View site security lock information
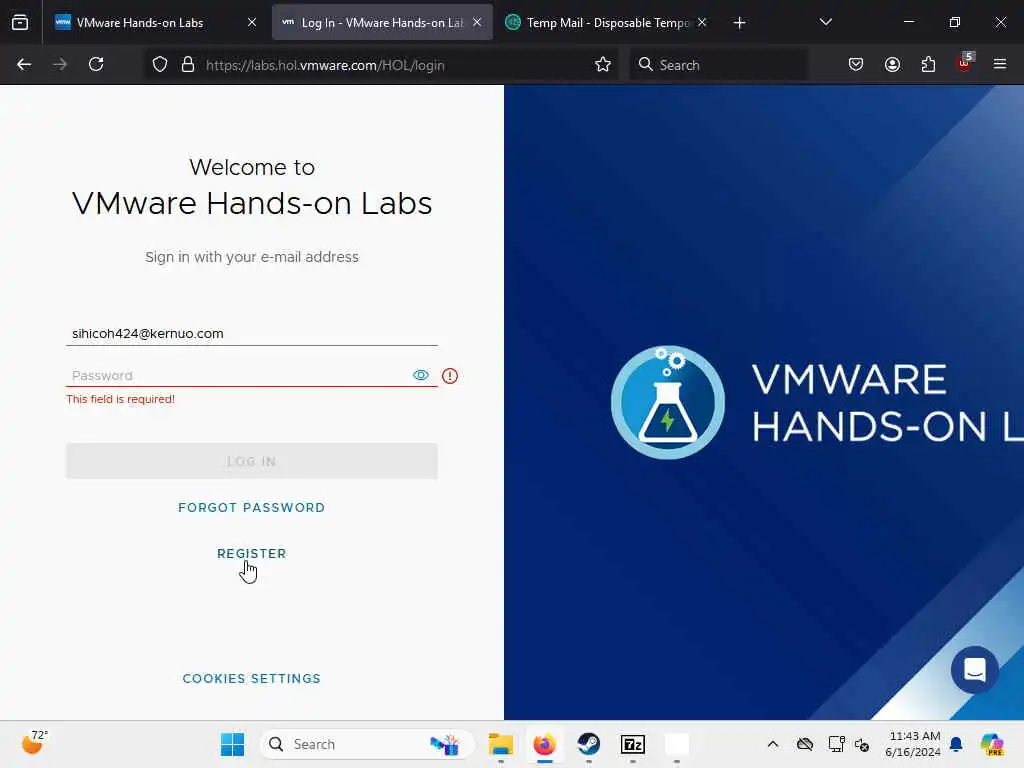The height and width of the screenshot is (768, 1024). pyautogui.click(x=188, y=65)
